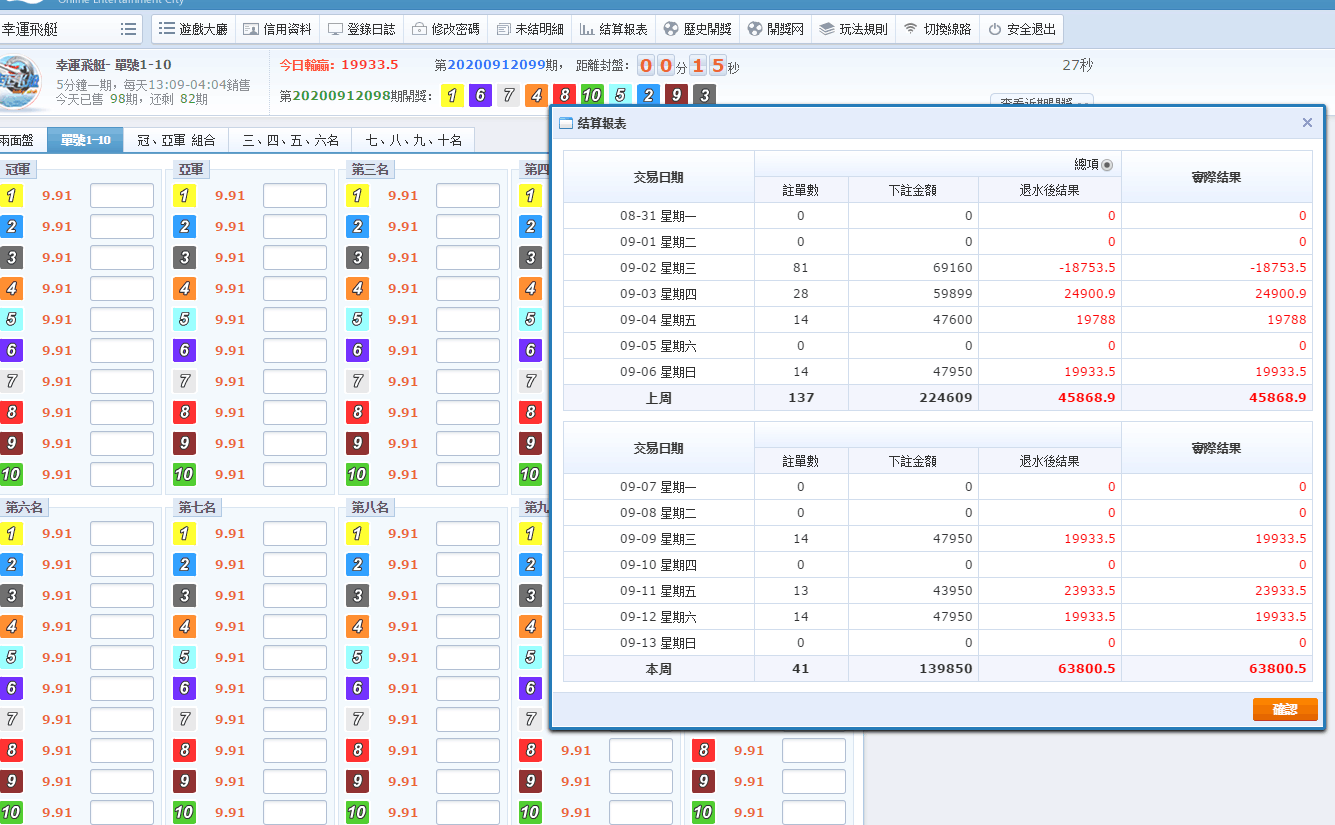Open the 登錄日誌 login log
1335x825 pixels.
pyautogui.click(x=362, y=29)
